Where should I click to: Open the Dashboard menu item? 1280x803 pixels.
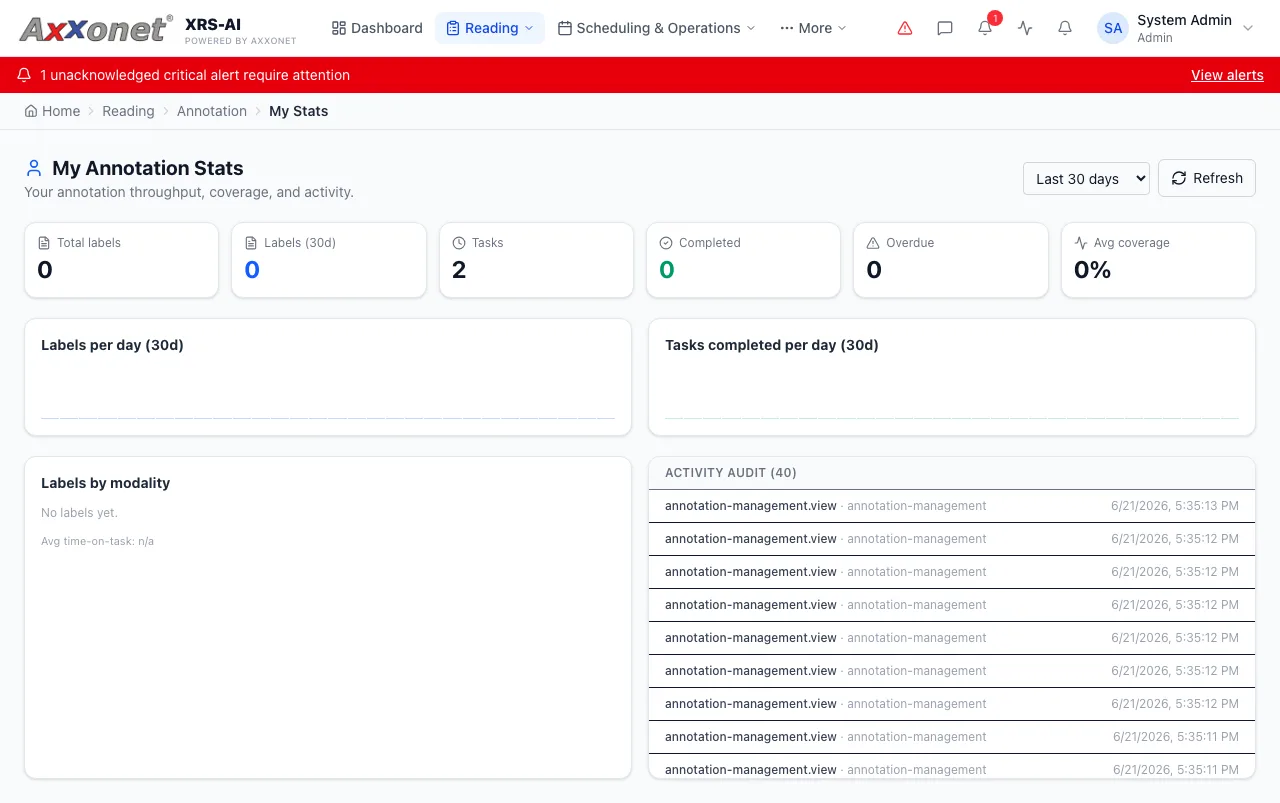(x=377, y=28)
